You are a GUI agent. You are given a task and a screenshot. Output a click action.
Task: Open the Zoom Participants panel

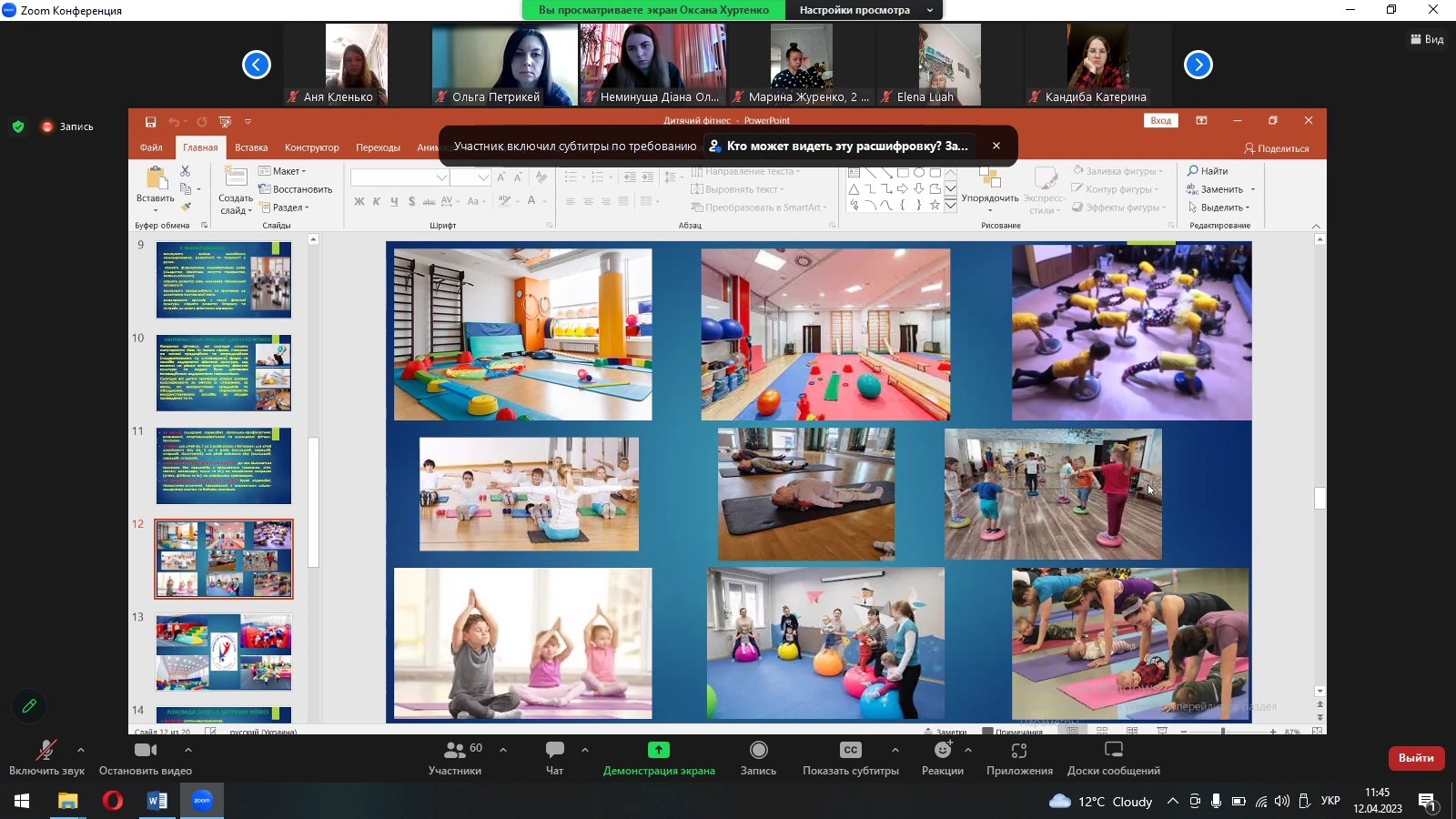455,757
